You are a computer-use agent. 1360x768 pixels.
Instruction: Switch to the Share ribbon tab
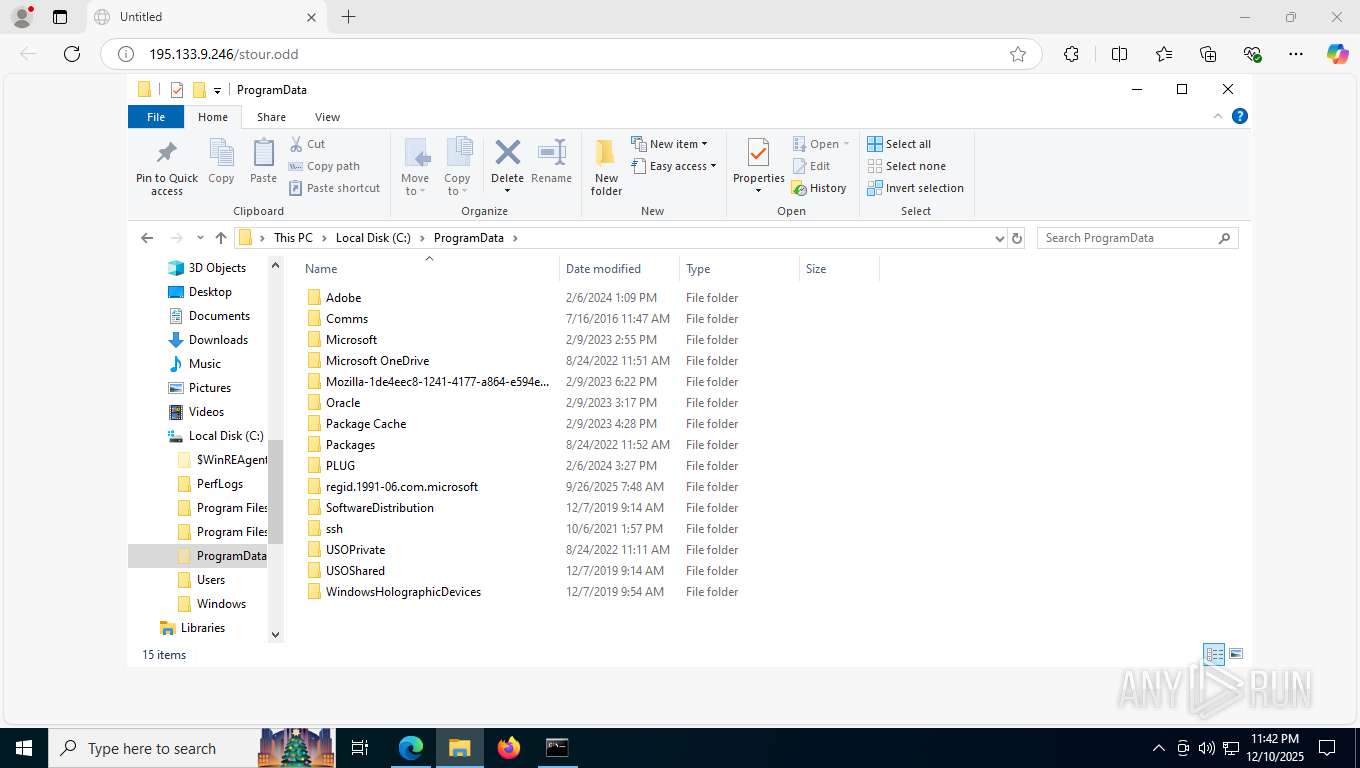click(271, 117)
